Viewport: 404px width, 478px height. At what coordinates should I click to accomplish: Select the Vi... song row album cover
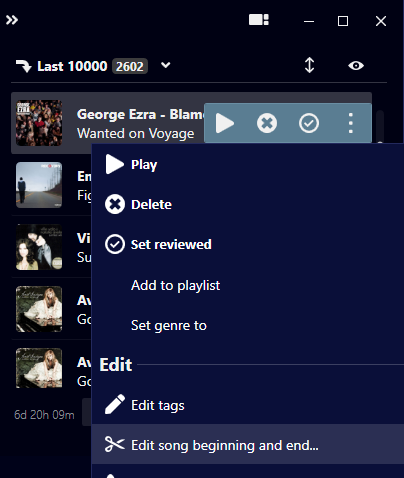[39, 247]
